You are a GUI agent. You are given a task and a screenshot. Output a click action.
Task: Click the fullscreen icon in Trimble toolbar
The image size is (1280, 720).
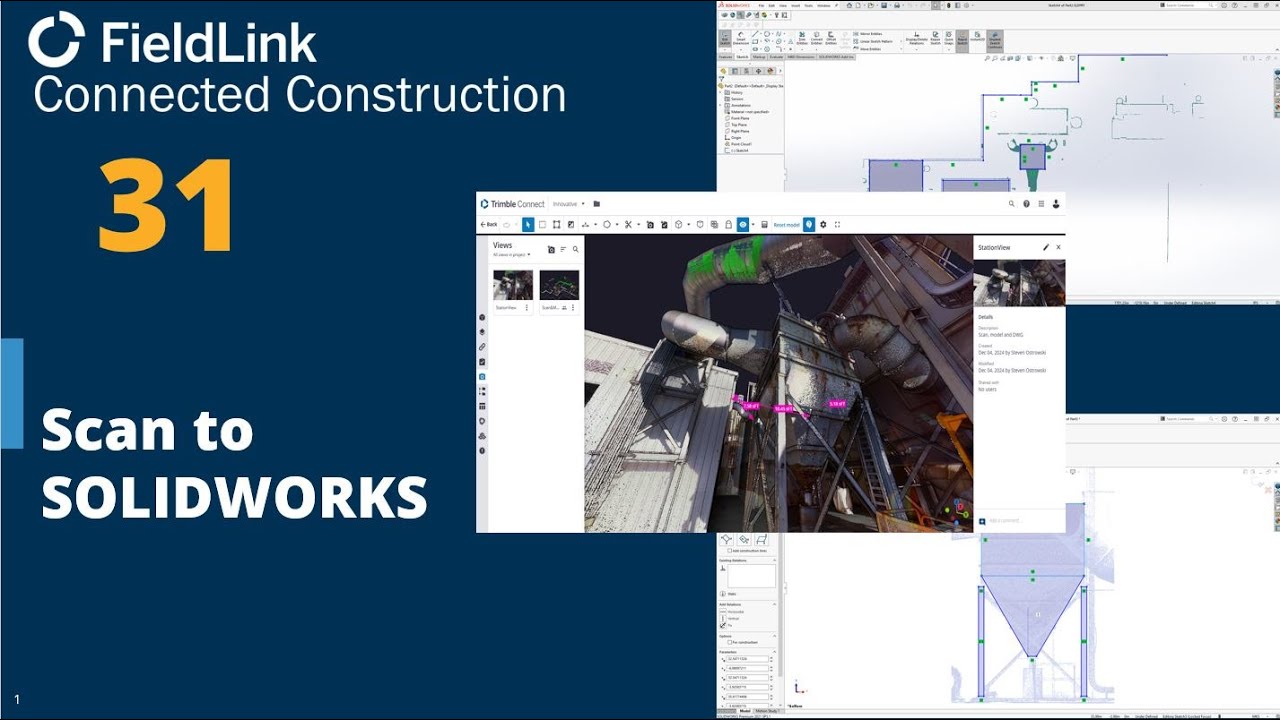point(837,225)
